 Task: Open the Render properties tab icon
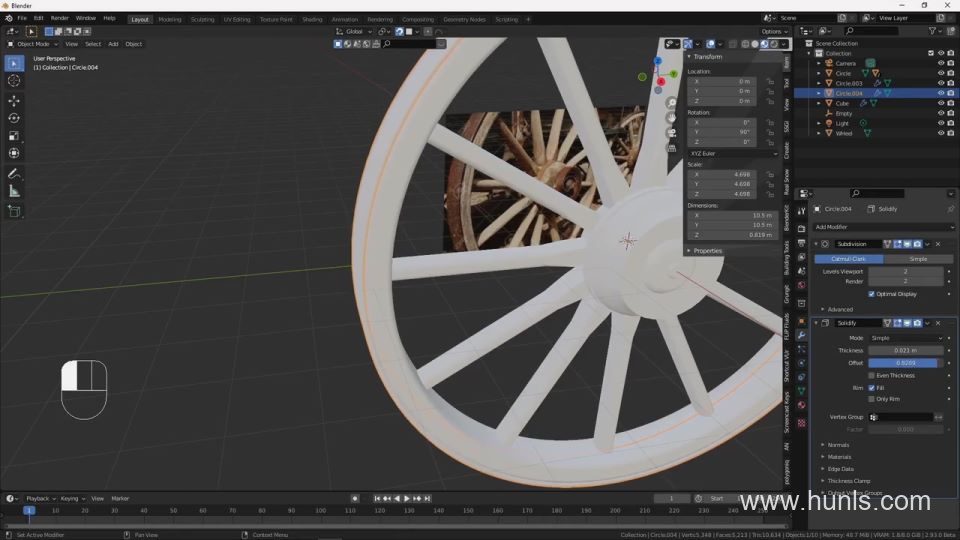coord(801,228)
